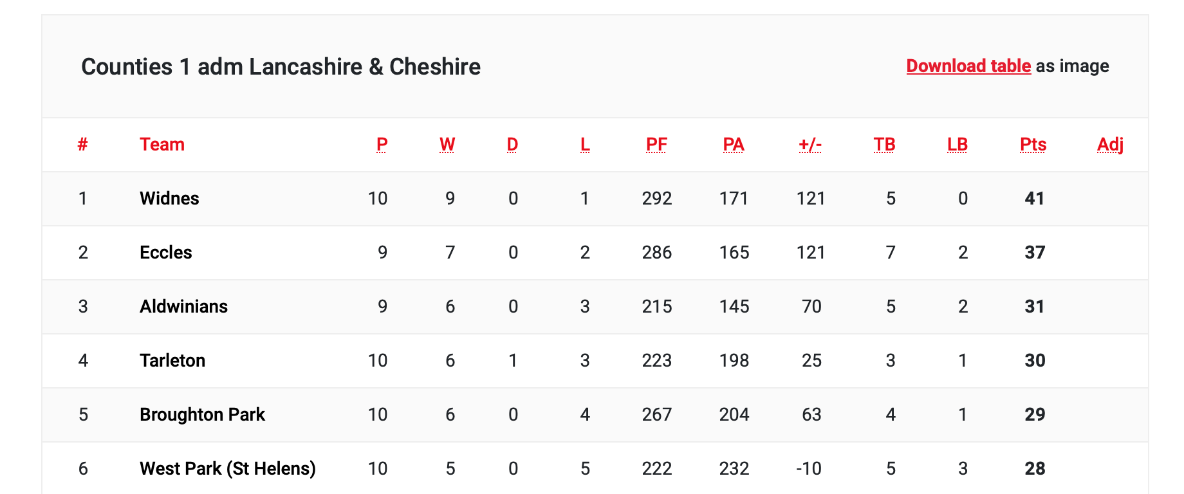This screenshot has height=494, width=1184.
Task: Click the Adj column header
Action: (x=1110, y=144)
